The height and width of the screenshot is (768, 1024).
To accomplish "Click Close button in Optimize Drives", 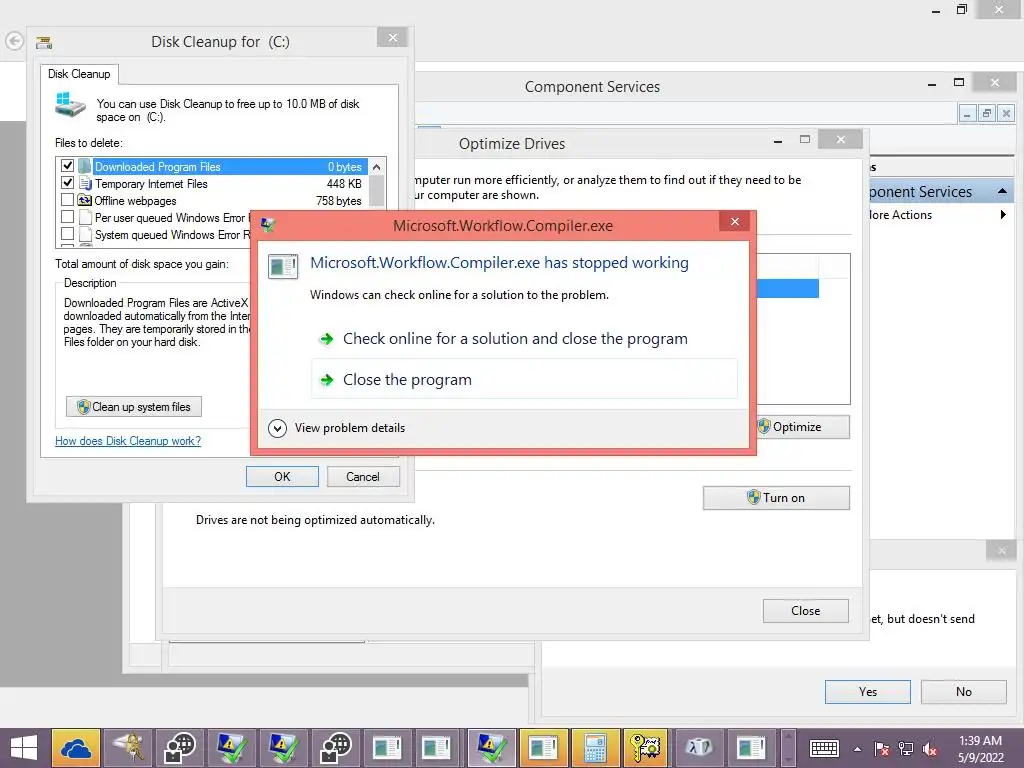I will 806,611.
